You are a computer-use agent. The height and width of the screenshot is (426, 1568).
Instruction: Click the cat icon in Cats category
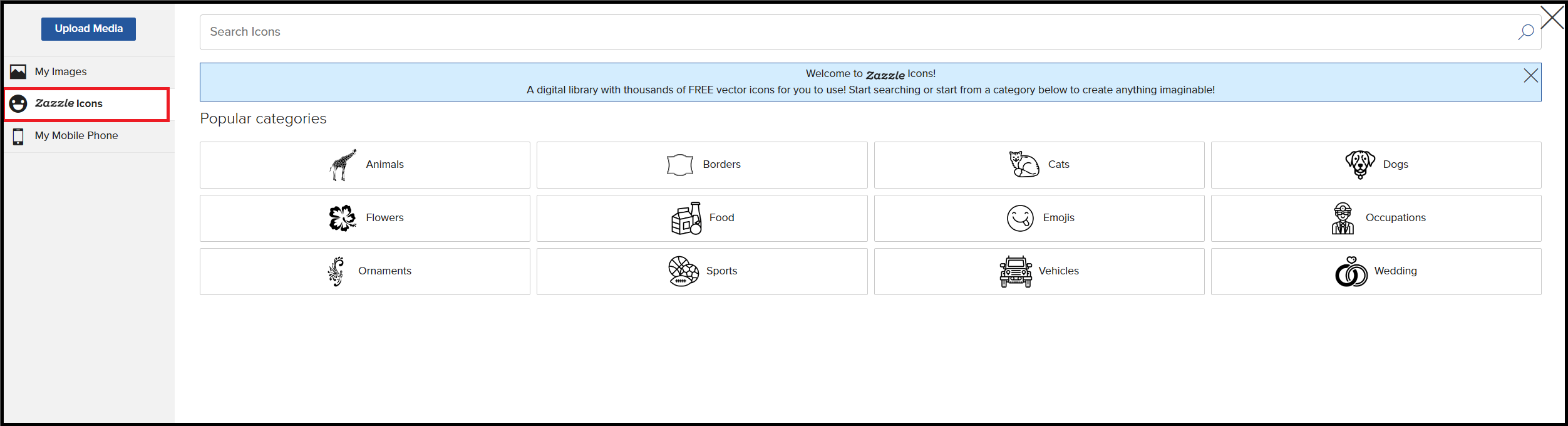[x=1024, y=165]
